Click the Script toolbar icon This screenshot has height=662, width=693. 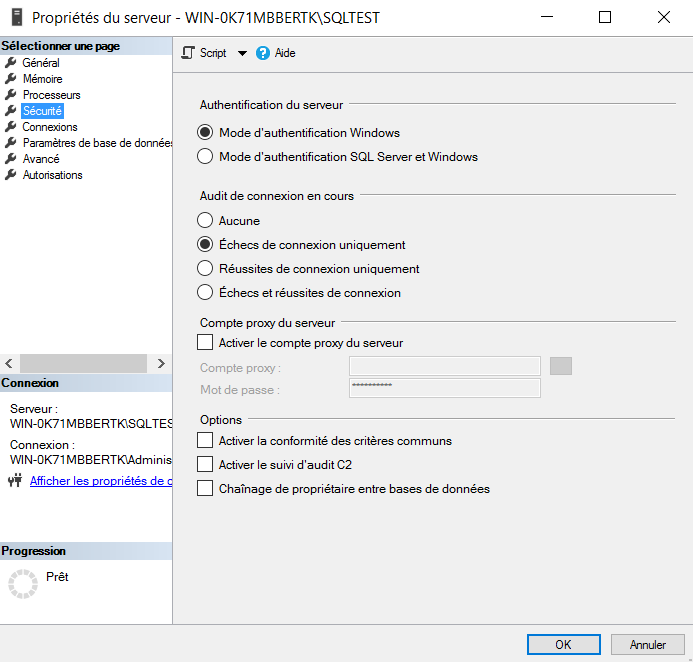click(x=188, y=53)
